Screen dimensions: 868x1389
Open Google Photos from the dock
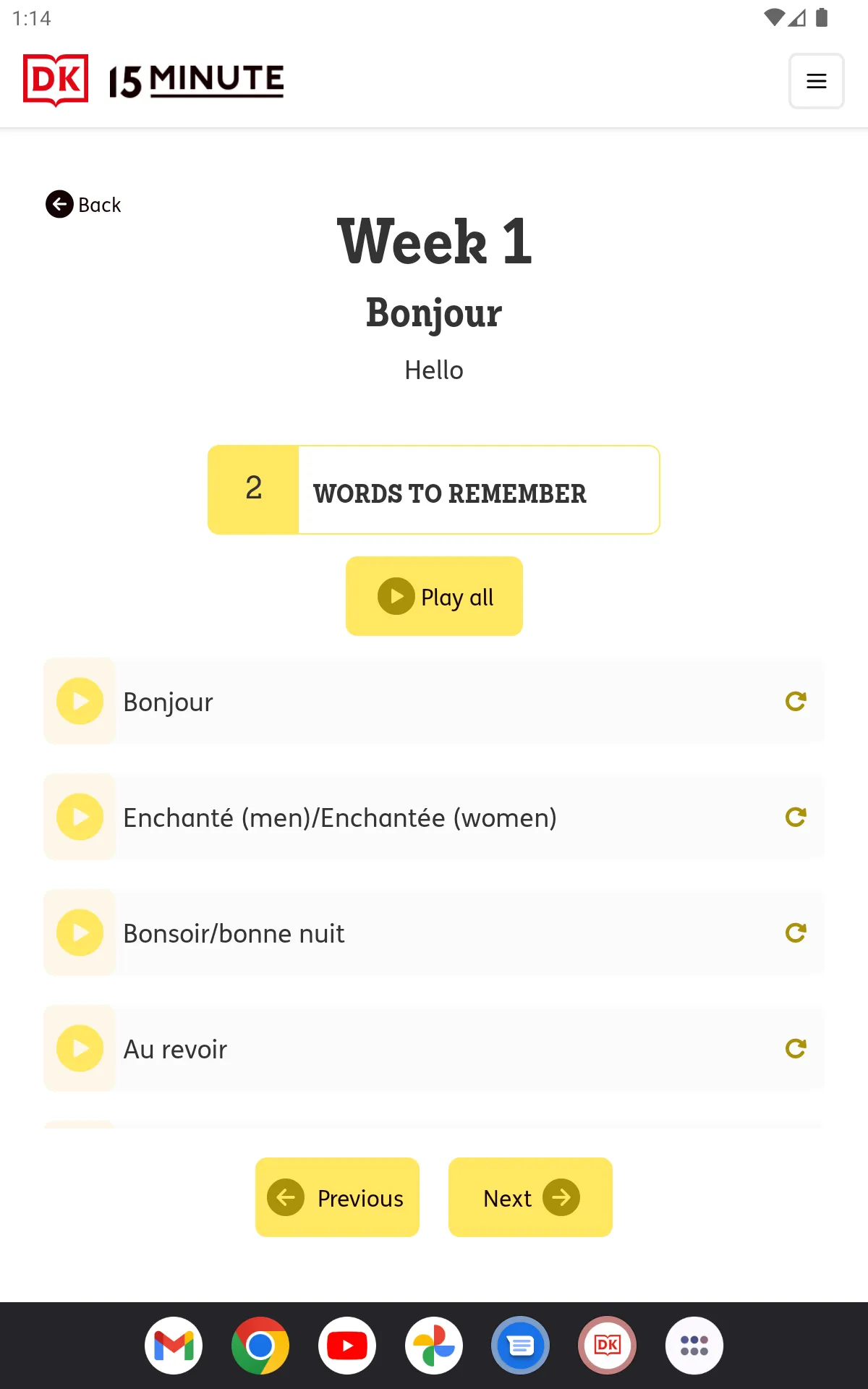point(434,1346)
